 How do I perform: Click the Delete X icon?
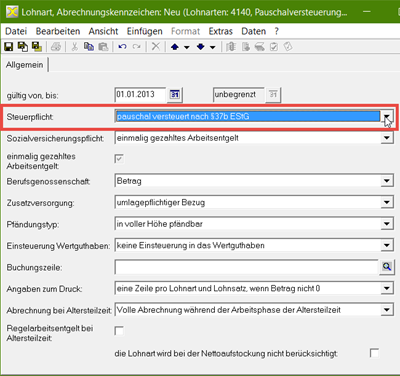click(x=156, y=46)
